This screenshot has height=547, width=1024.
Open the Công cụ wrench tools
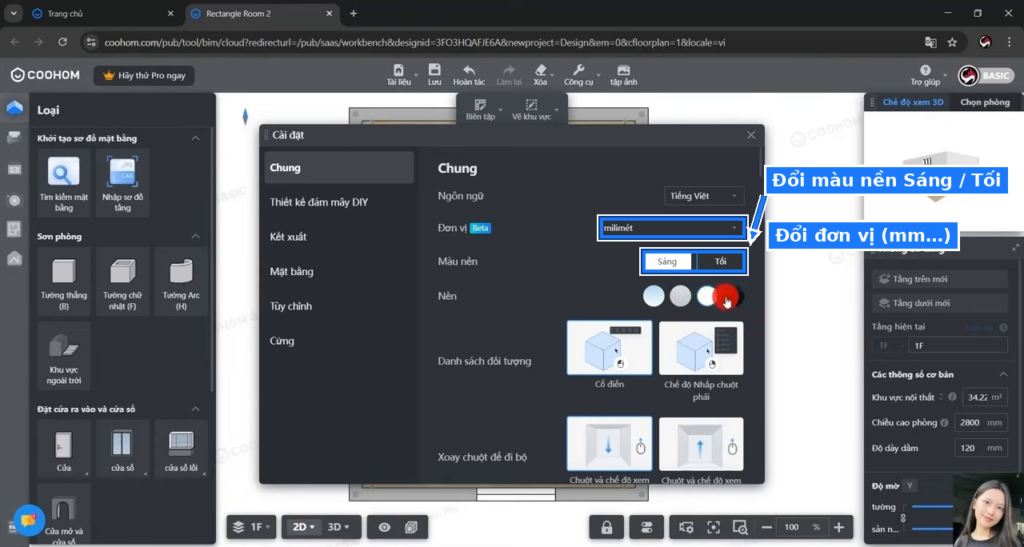click(579, 70)
